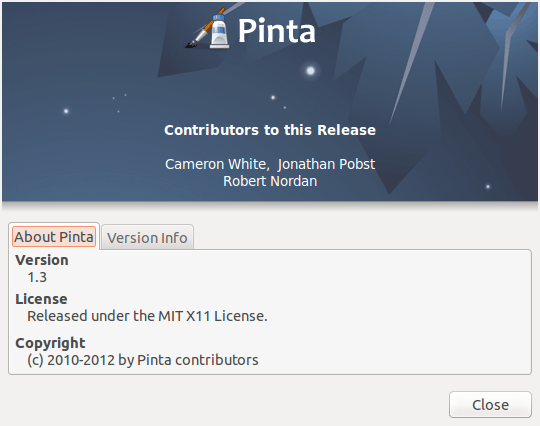Click contributor name Robert Nordan
Screen dimensions: 540x426
coord(270,181)
